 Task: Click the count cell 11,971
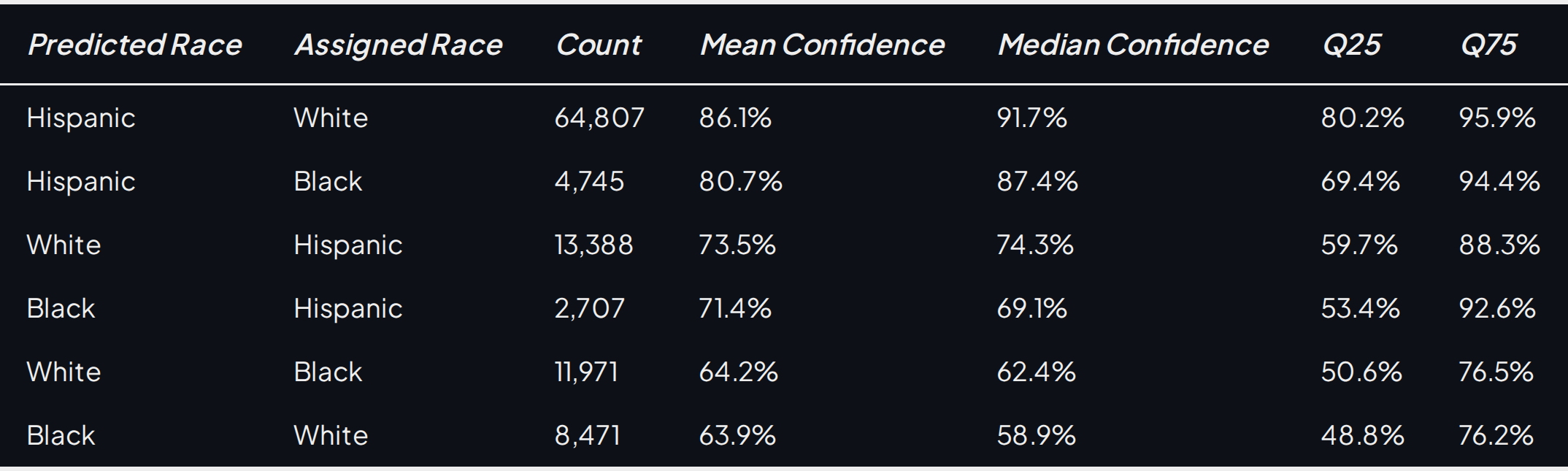point(587,372)
